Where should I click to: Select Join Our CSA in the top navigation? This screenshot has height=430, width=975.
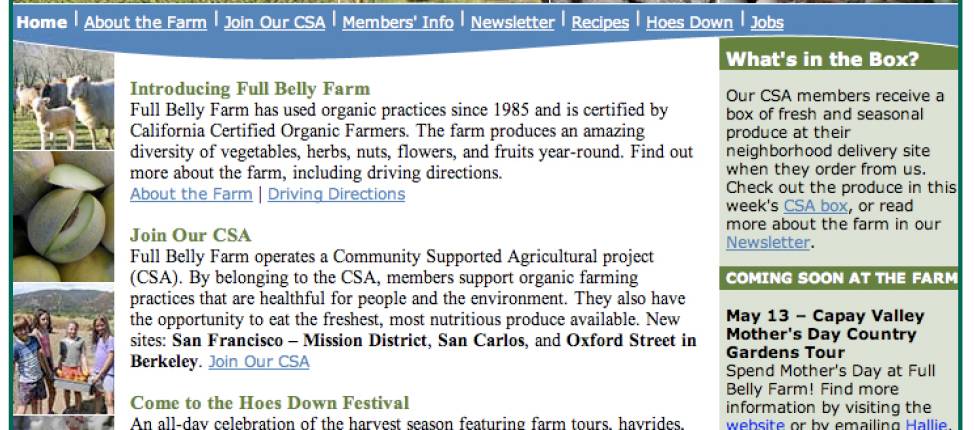[274, 22]
